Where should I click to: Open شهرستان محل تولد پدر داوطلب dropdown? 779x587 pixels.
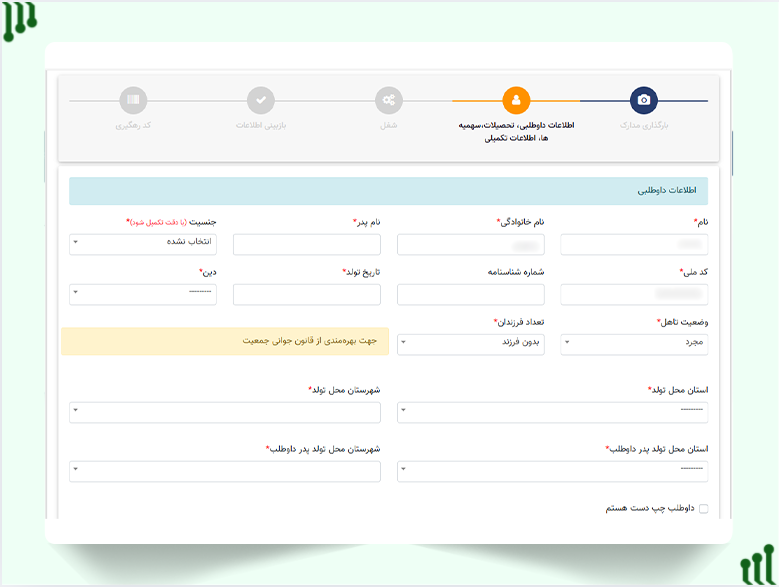pyautogui.click(x=225, y=471)
